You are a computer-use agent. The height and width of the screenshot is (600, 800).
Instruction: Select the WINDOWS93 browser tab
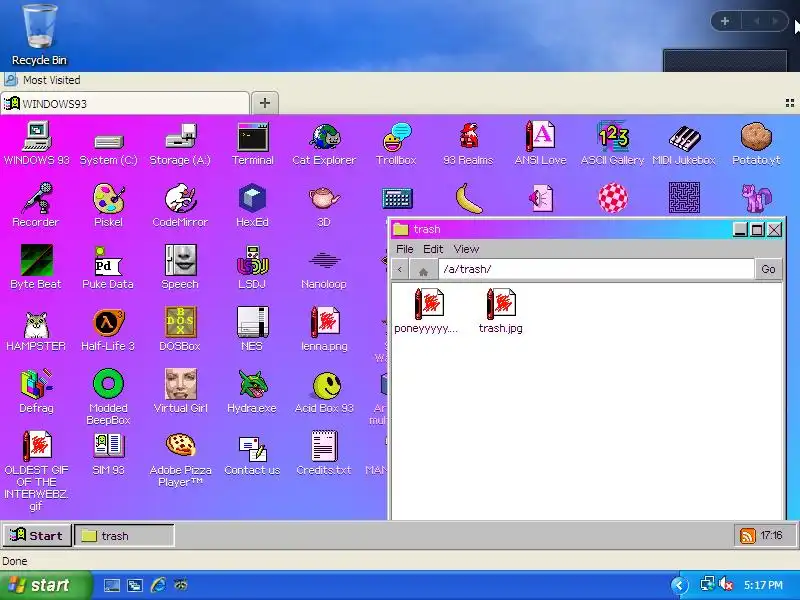(125, 104)
